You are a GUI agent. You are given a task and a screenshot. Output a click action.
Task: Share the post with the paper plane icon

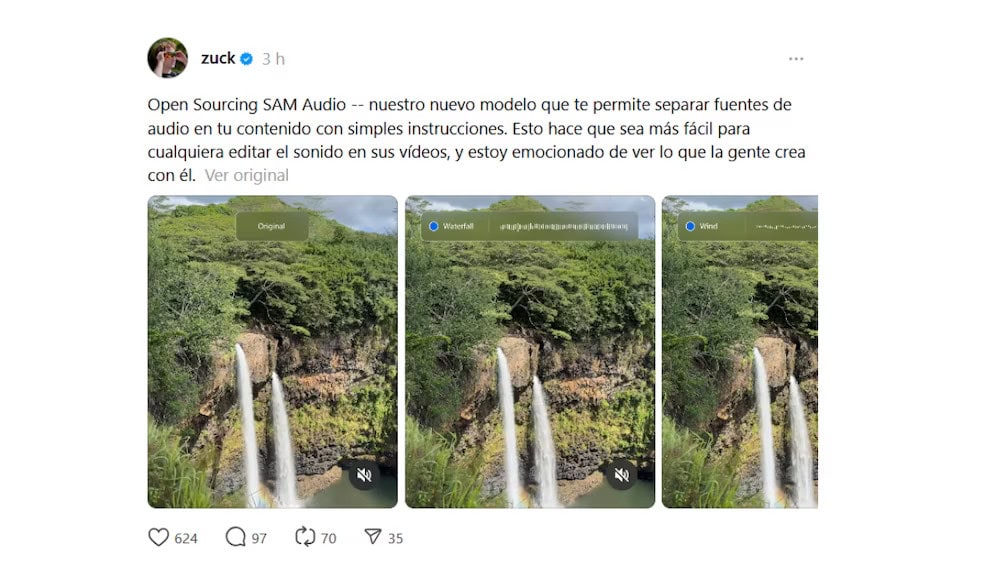pos(372,537)
